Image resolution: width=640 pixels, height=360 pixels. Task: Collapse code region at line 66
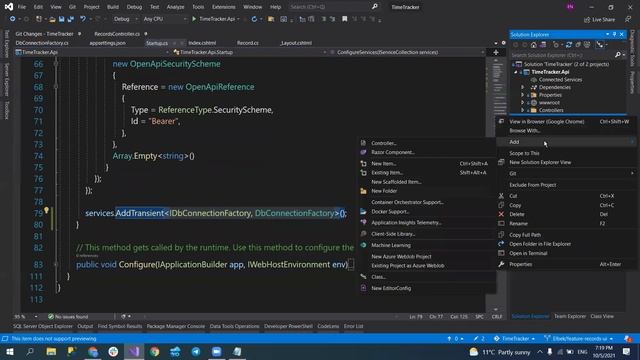click(56, 64)
